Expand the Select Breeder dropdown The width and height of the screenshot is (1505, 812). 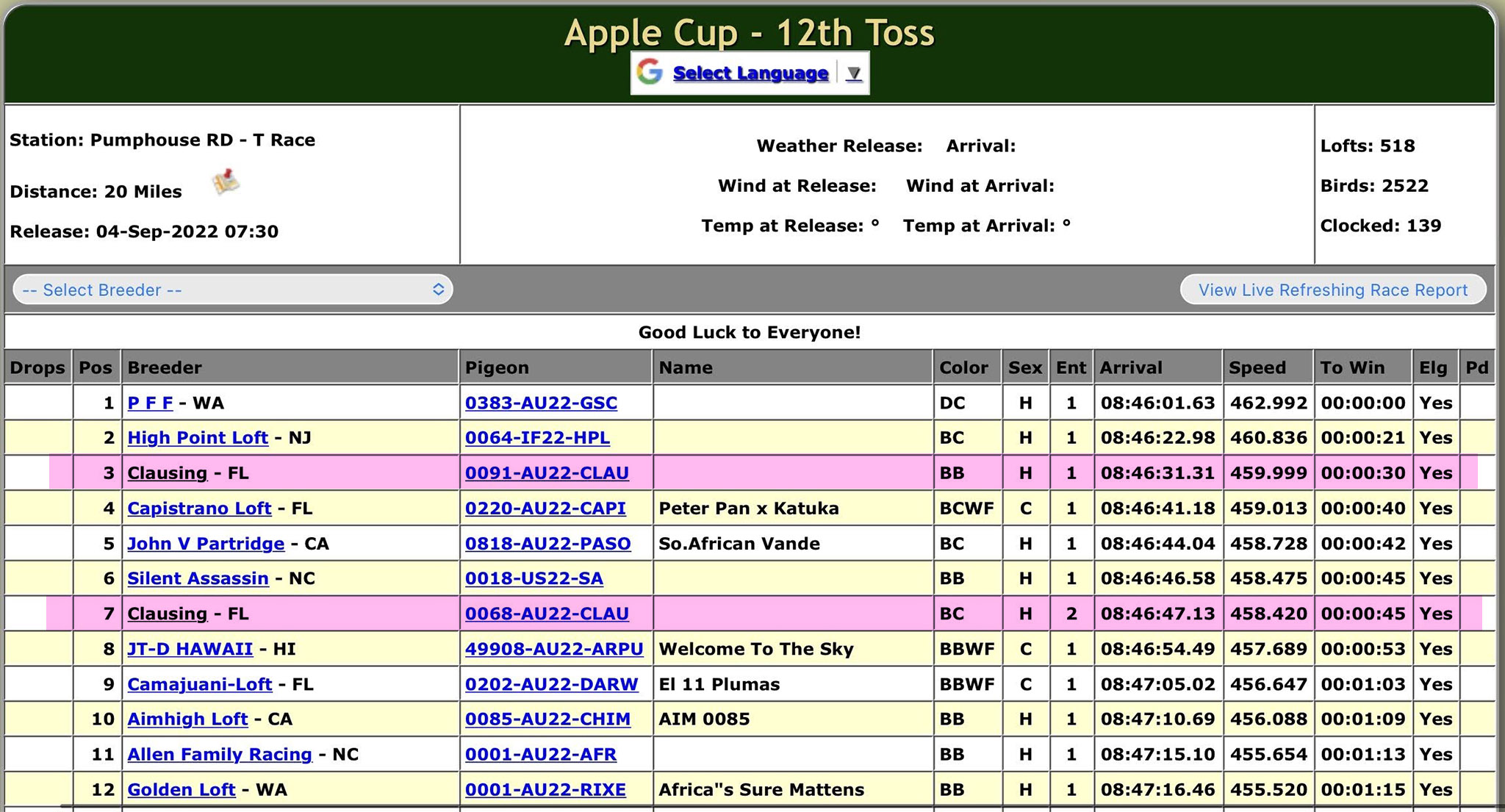[232, 290]
